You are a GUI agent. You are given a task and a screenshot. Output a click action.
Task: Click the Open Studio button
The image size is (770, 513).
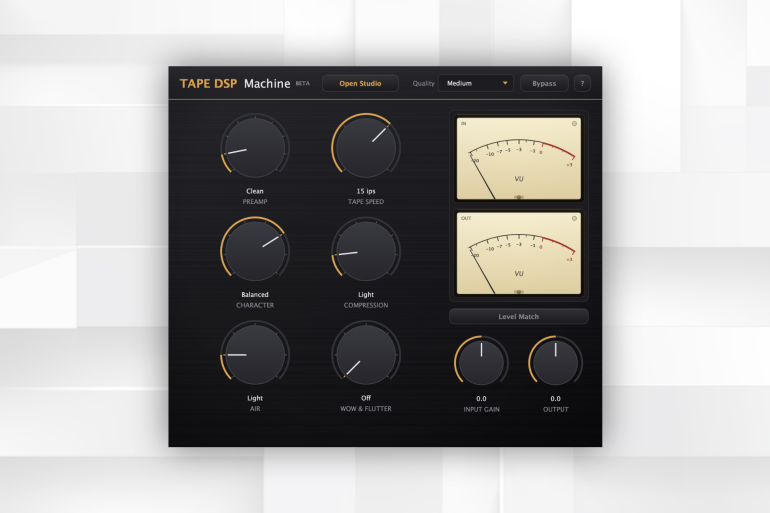pos(360,83)
